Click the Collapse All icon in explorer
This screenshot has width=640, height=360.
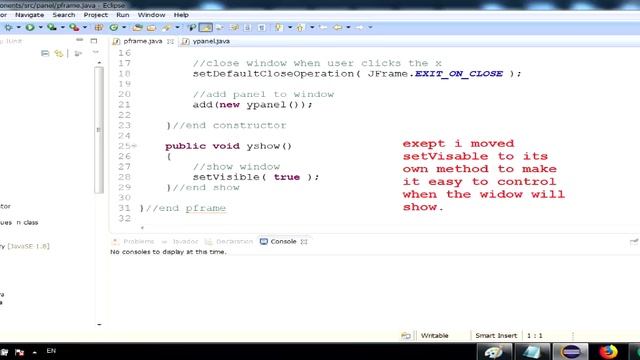[x=45, y=53]
